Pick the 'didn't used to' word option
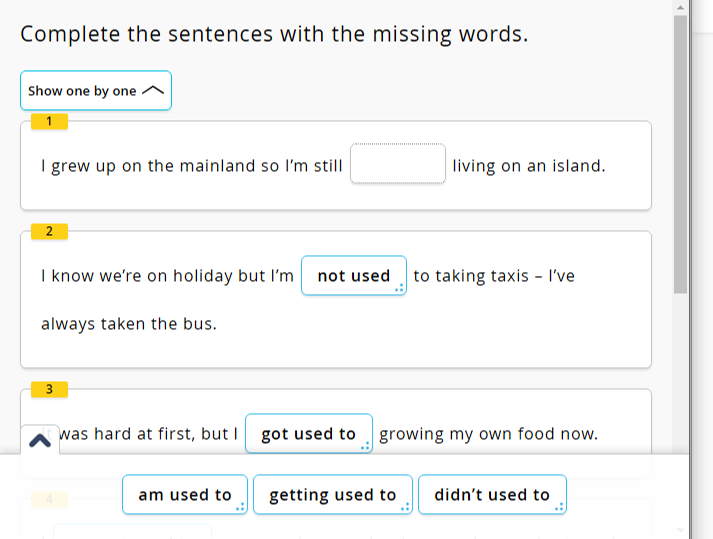This screenshot has height=539, width=713. tap(491, 495)
